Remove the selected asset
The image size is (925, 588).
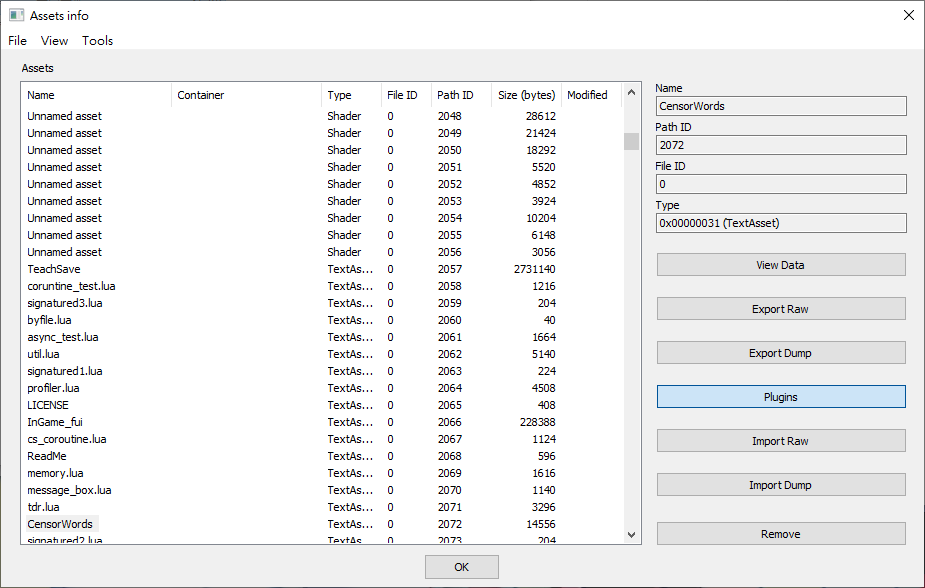coord(780,534)
